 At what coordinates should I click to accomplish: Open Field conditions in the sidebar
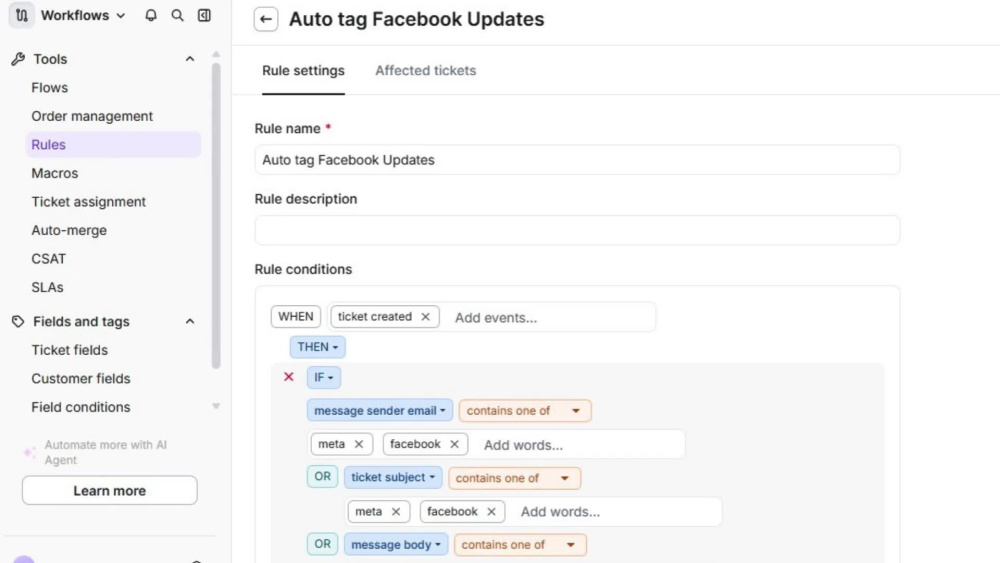coord(81,407)
